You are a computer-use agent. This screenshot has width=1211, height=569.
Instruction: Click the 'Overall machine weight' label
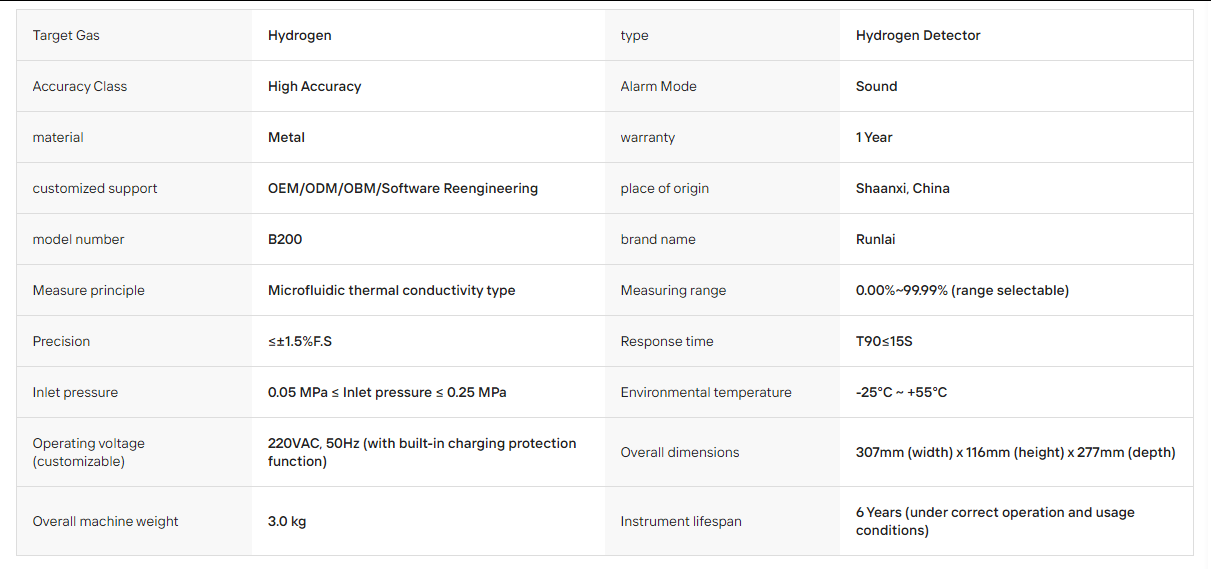click(x=106, y=521)
